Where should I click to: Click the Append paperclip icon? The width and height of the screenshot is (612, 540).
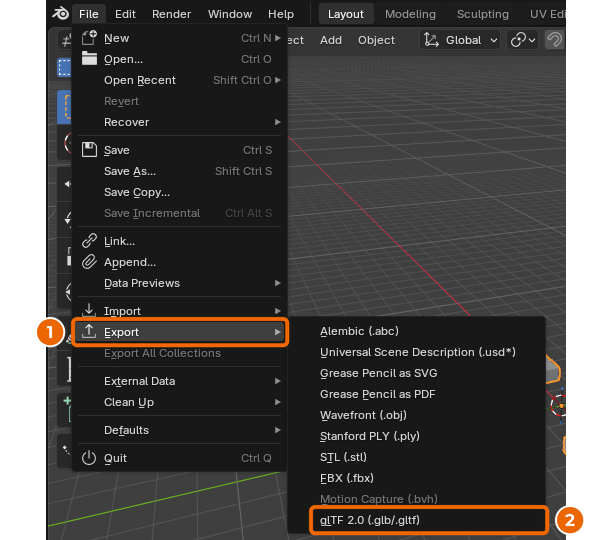point(89,262)
